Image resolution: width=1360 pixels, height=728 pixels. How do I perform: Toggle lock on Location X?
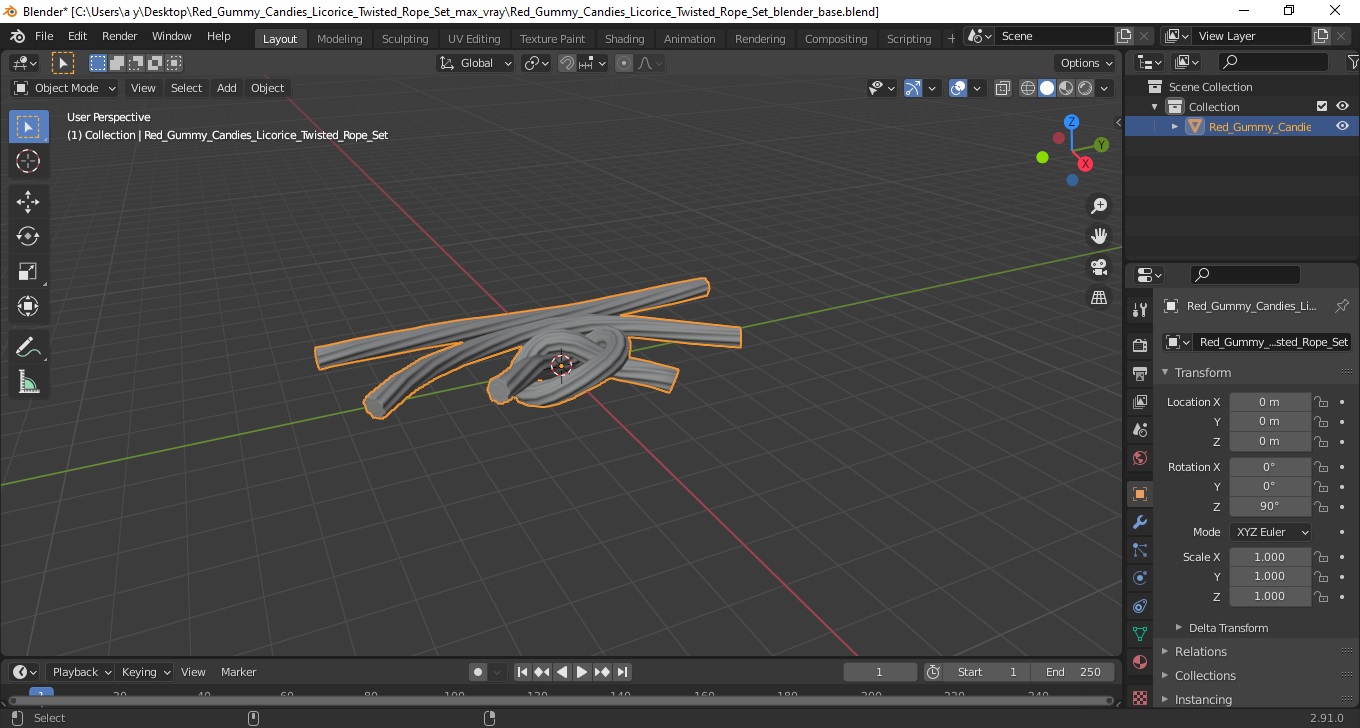click(1321, 402)
